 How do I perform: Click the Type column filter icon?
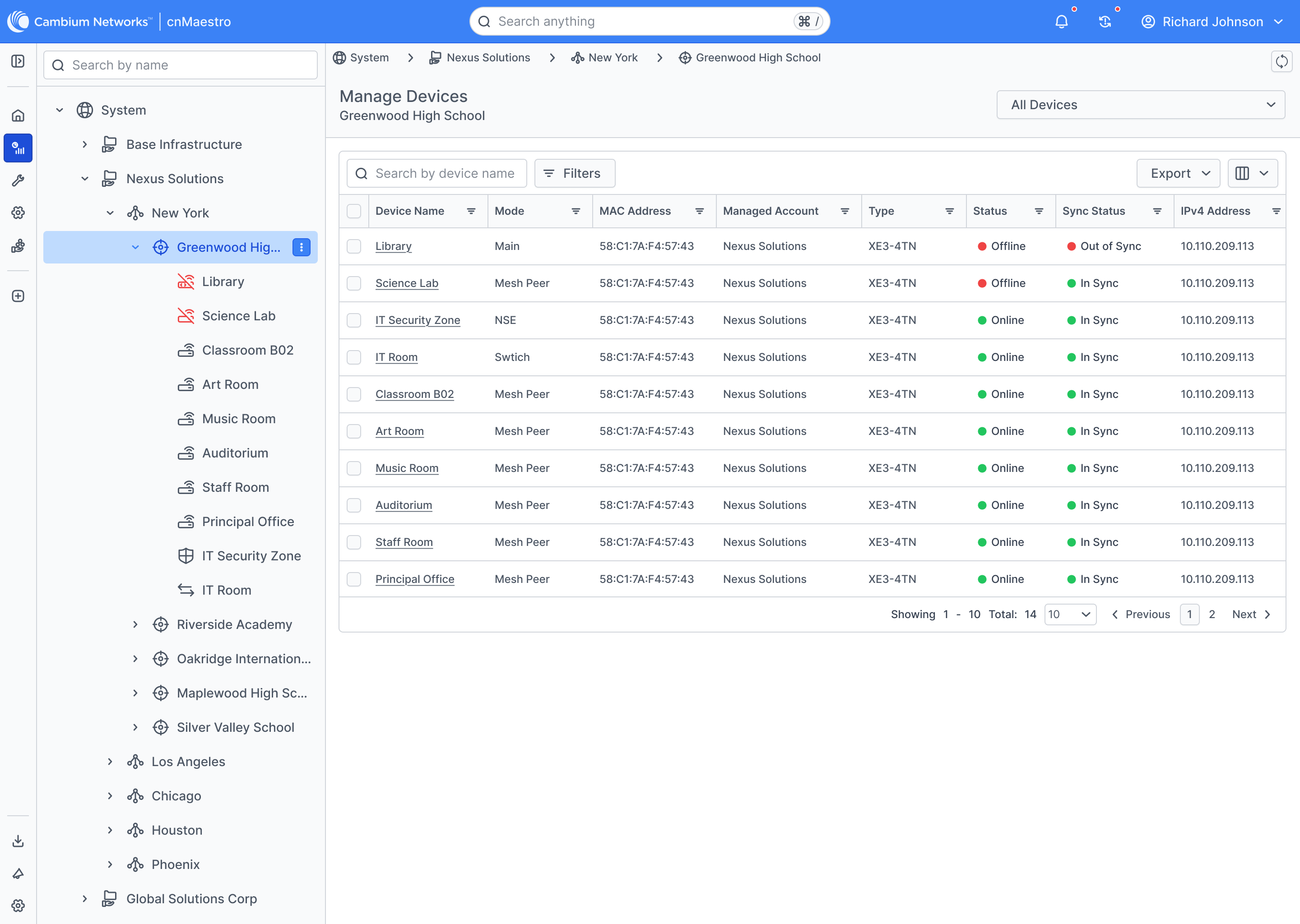click(x=949, y=211)
